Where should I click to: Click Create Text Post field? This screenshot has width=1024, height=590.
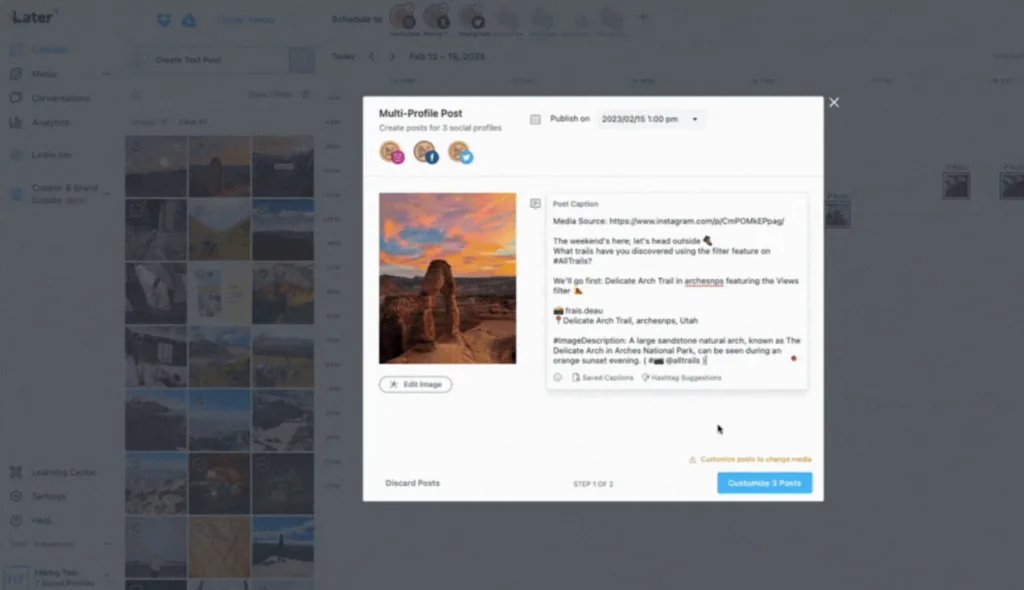coord(209,59)
